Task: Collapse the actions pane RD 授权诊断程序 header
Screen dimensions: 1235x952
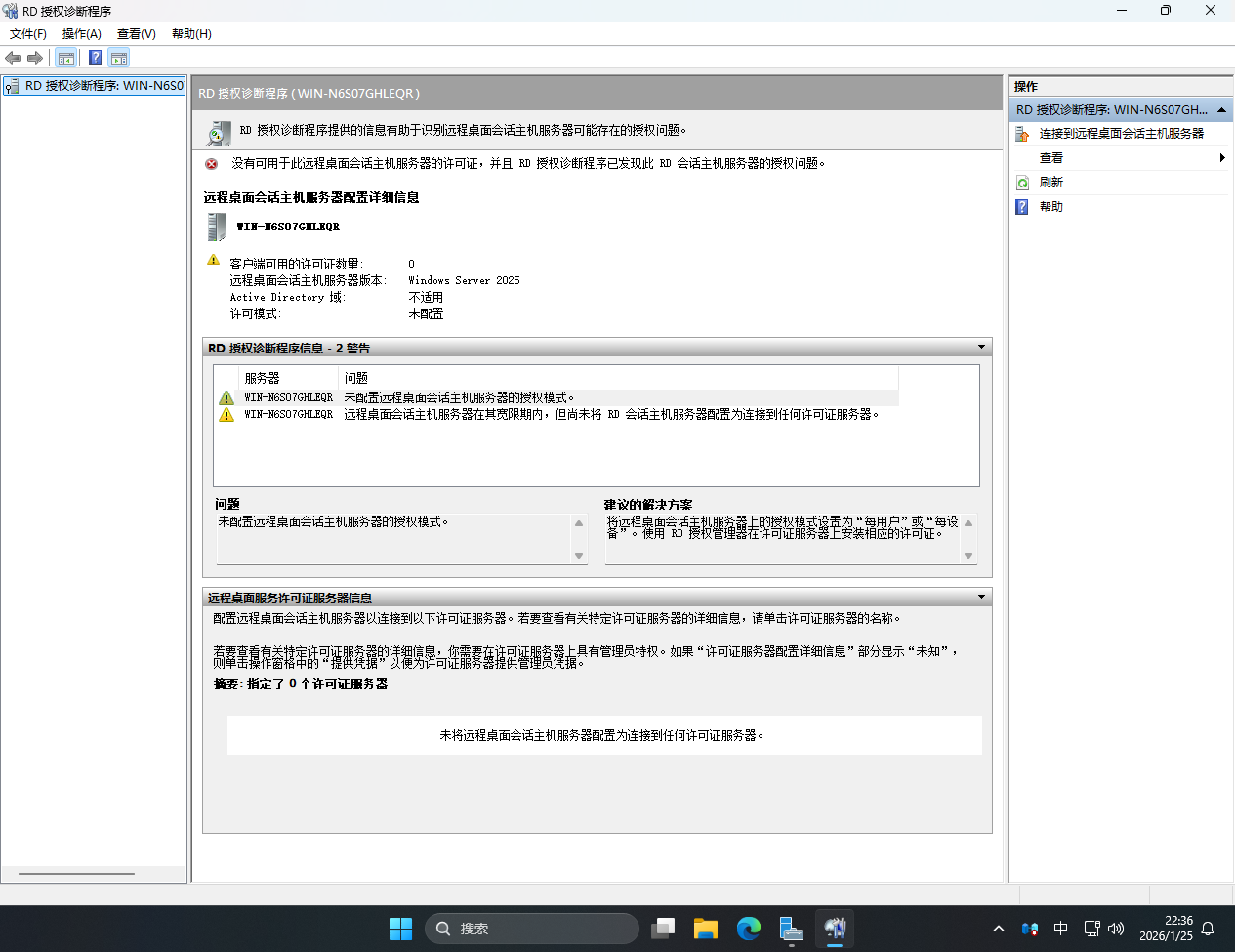Action: click(x=1221, y=110)
